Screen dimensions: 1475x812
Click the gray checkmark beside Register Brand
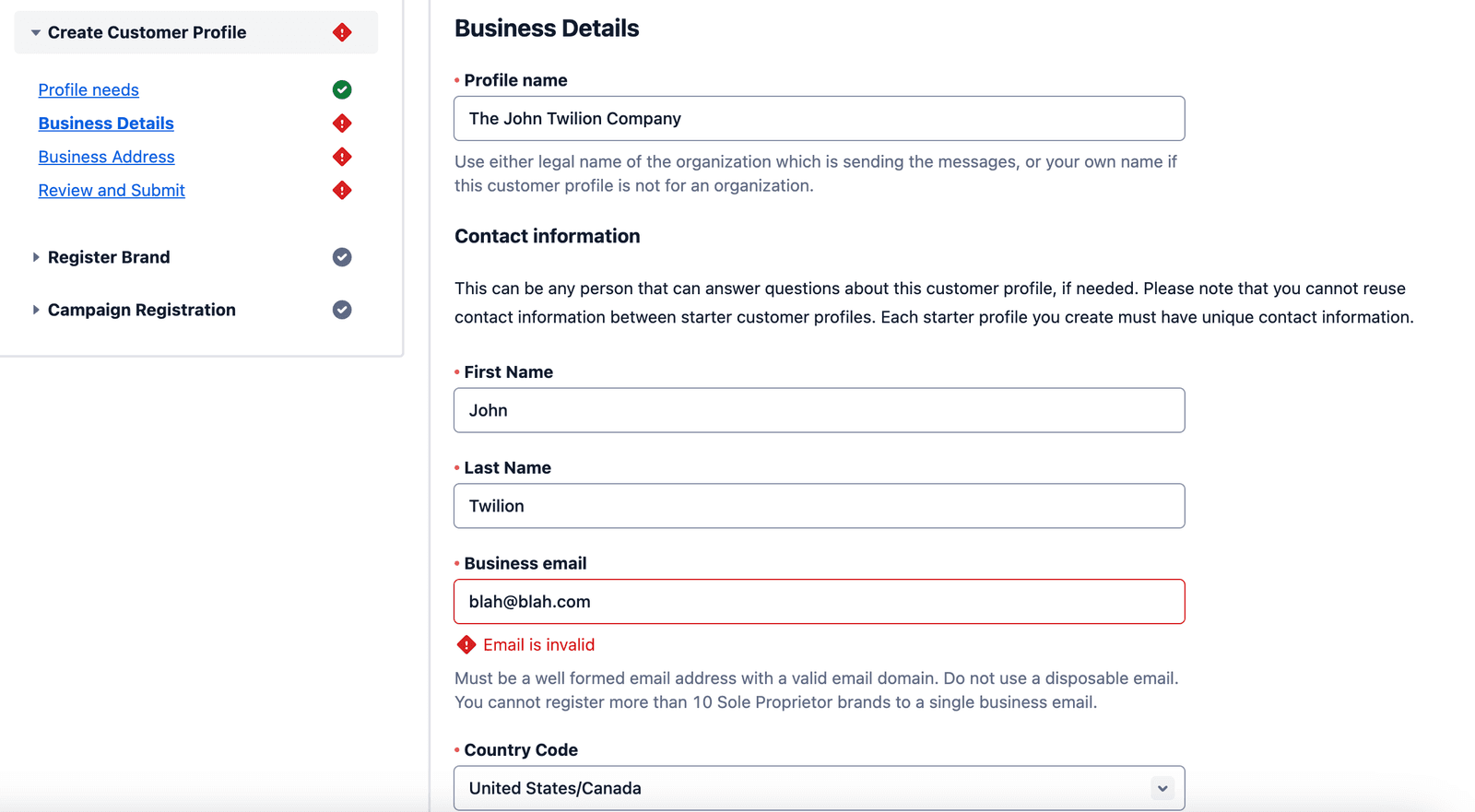point(342,257)
